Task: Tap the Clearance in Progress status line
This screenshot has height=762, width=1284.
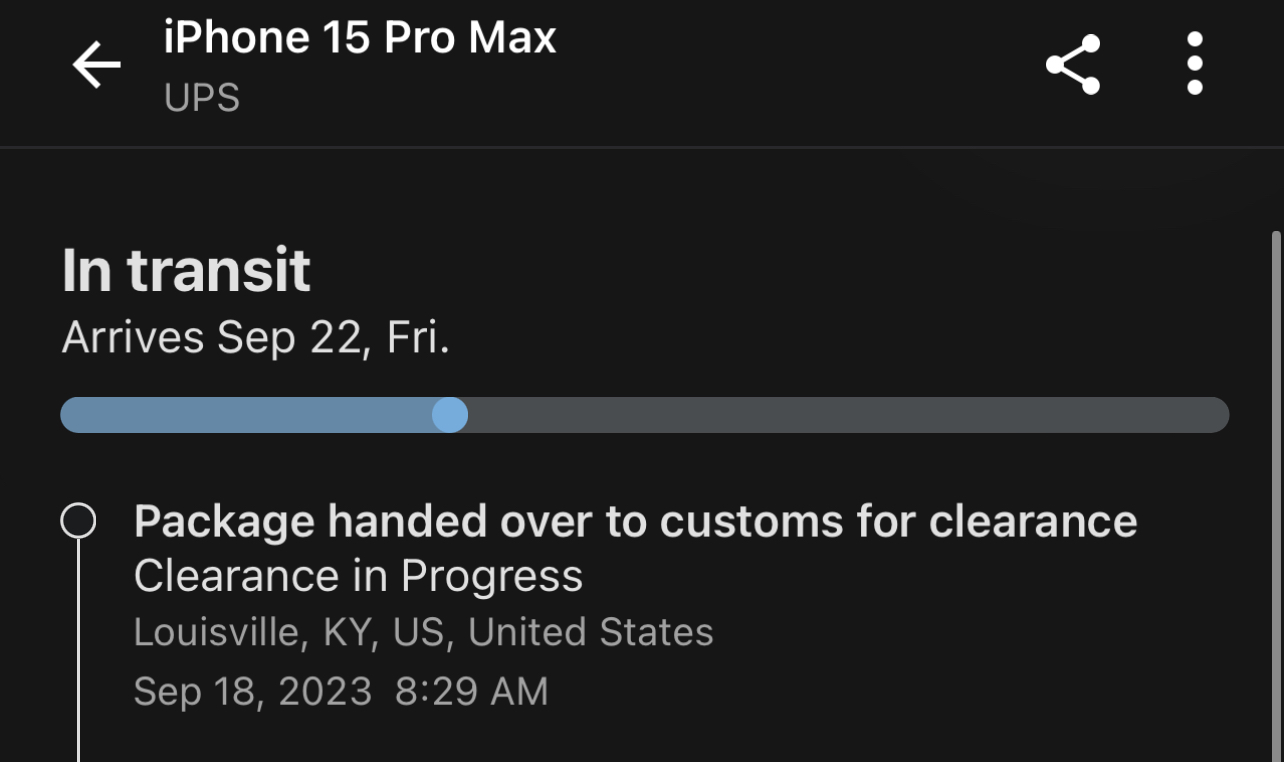Action: [358, 576]
